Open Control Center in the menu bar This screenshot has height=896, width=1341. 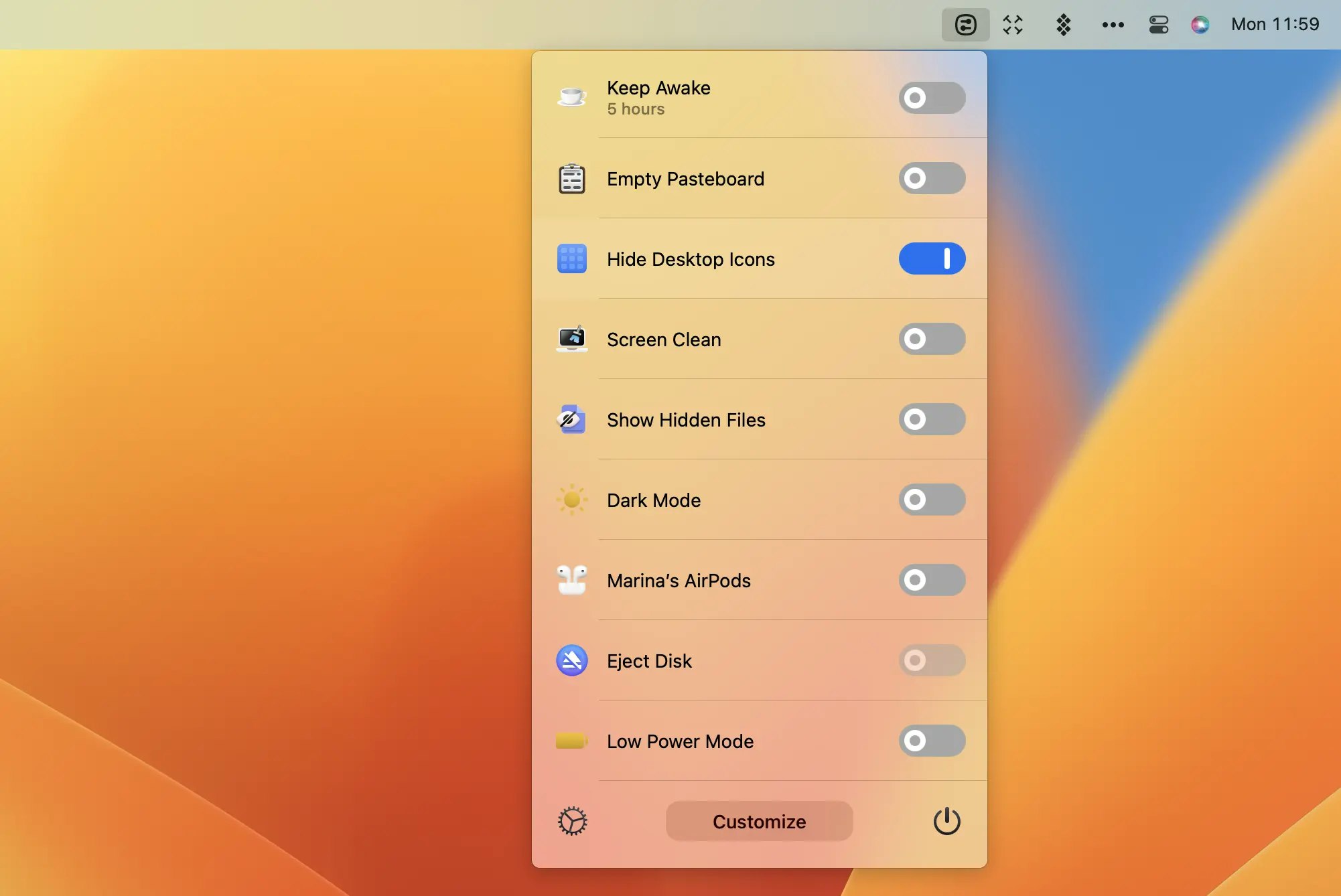coord(1158,25)
